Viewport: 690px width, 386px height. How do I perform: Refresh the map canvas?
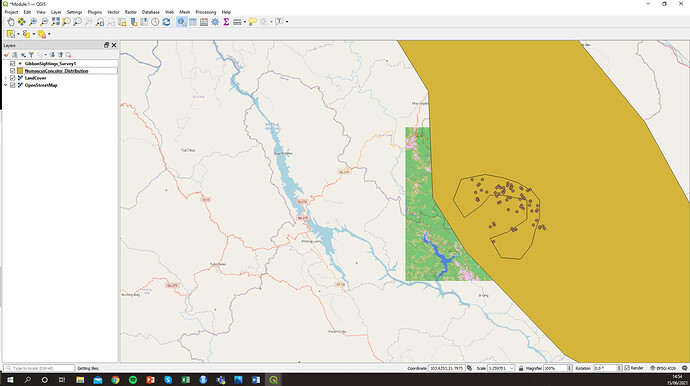point(166,22)
